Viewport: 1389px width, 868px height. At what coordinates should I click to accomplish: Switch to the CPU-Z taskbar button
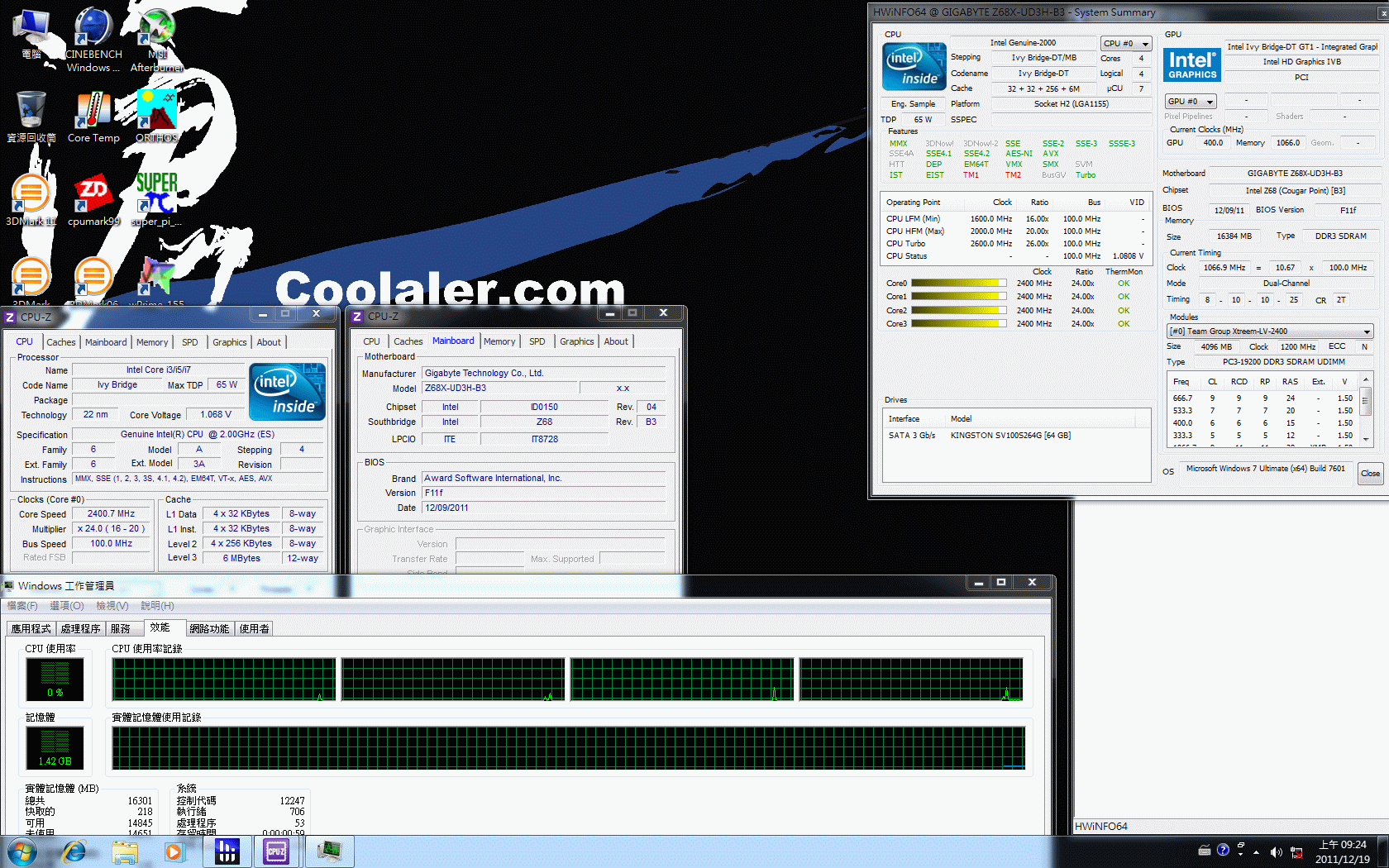(x=276, y=851)
